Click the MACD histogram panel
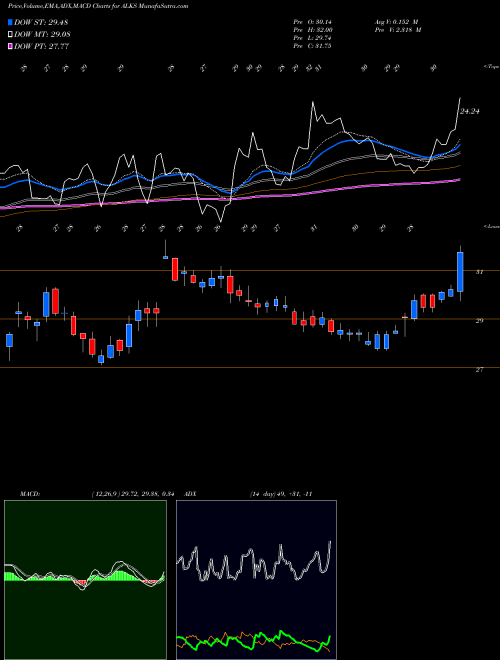 tap(85, 580)
